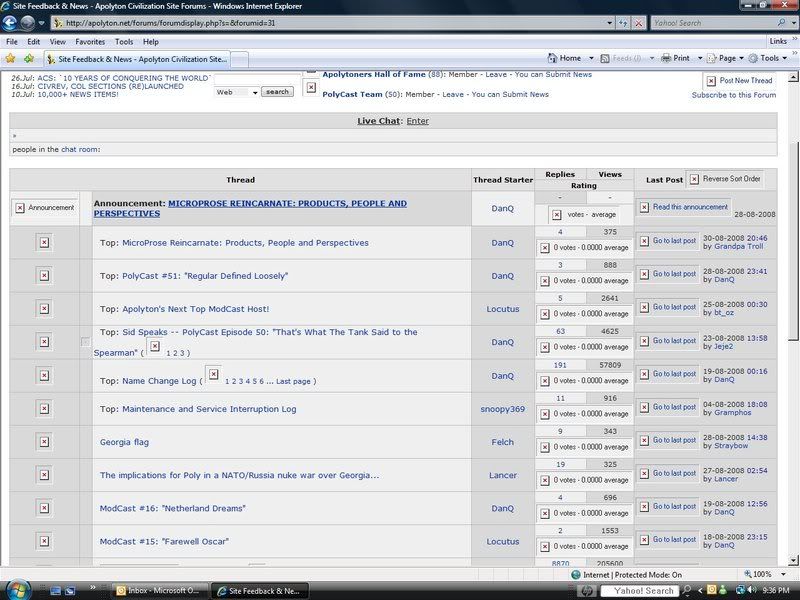Click the Windows Start orb
This screenshot has width=800, height=600.
pos(18,590)
